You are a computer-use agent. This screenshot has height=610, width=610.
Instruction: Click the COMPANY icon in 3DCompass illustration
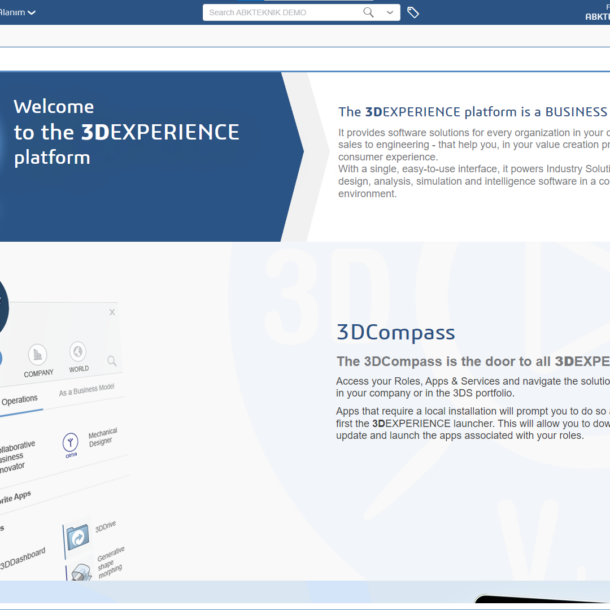[37, 354]
